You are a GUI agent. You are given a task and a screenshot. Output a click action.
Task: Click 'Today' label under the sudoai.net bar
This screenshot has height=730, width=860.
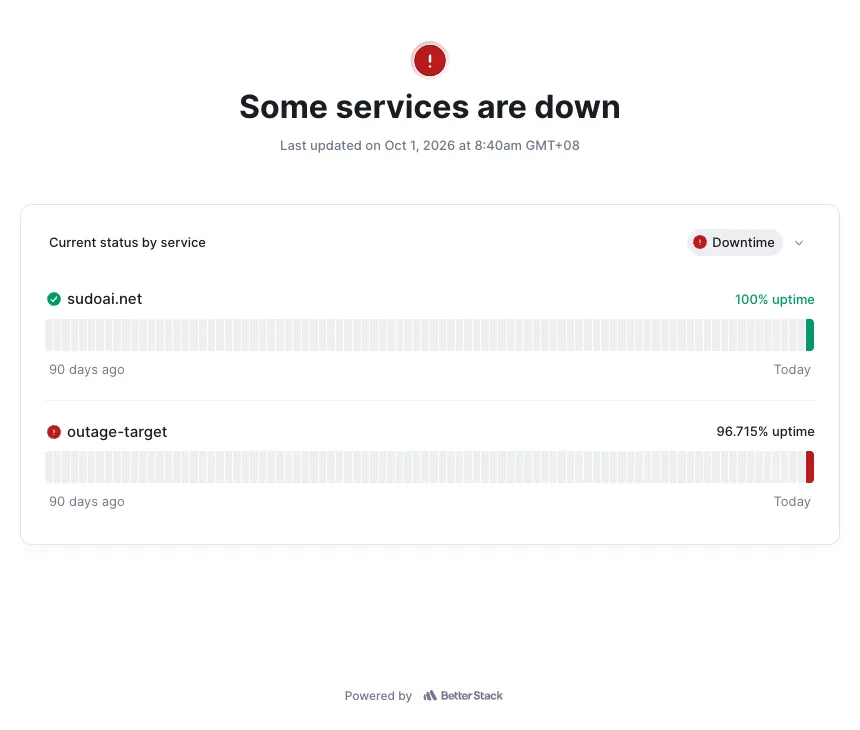click(x=792, y=370)
